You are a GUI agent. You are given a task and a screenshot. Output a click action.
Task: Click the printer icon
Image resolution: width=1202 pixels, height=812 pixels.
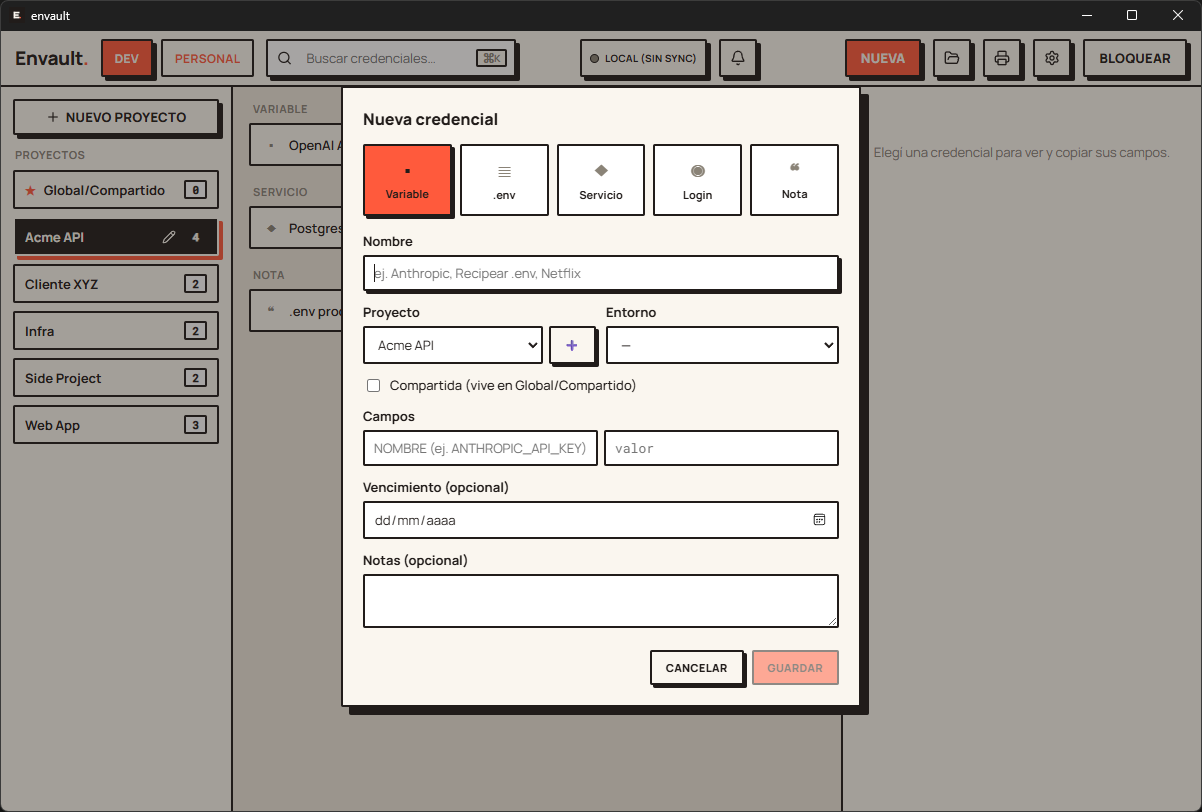click(1002, 58)
